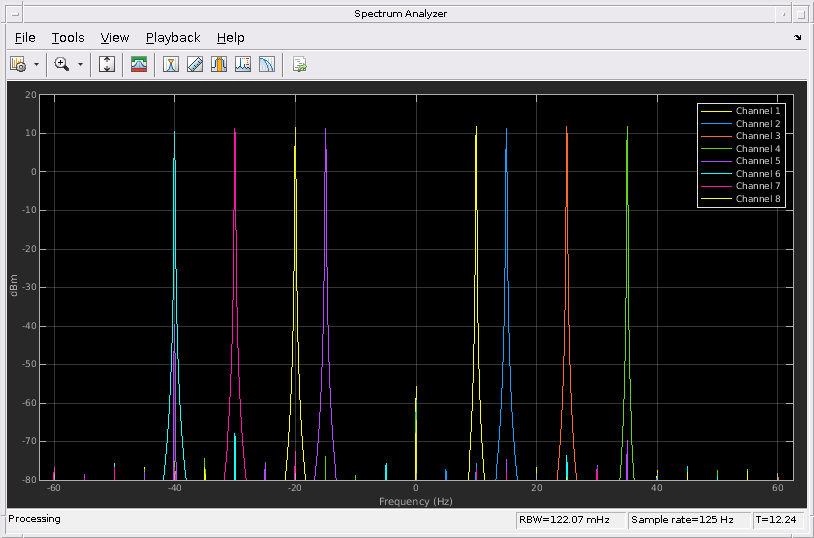814x538 pixels.
Task: Open the Configuration Properties icon
Action: (18, 64)
